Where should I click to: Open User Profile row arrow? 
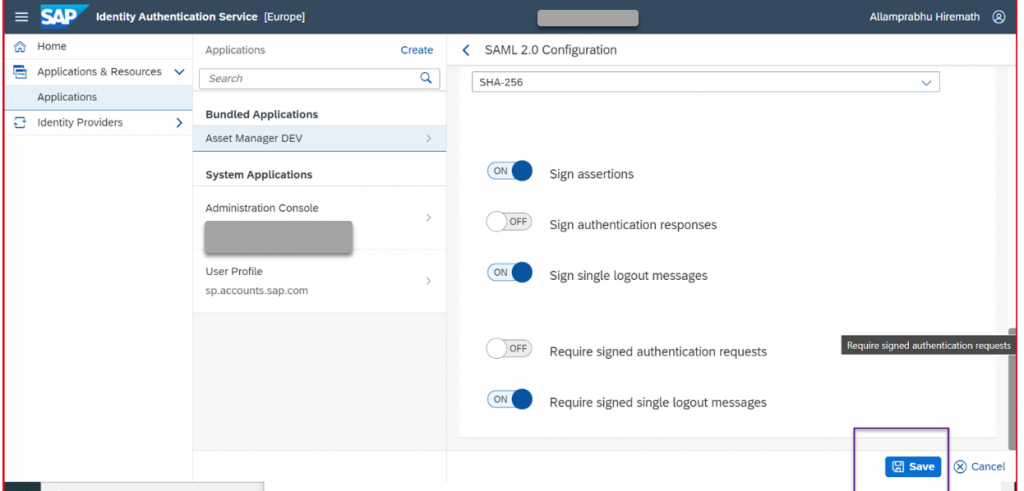[428, 281]
